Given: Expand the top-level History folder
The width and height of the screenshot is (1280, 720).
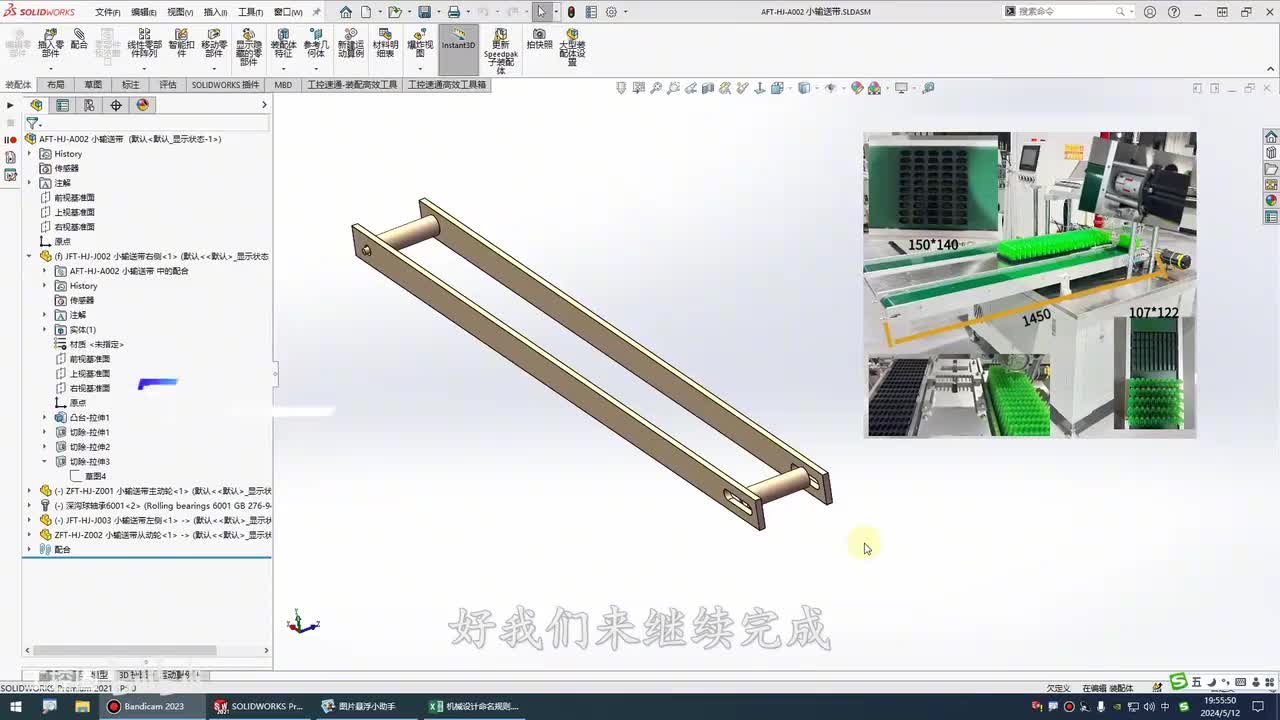Looking at the screenshot, I should pyautogui.click(x=29, y=154).
